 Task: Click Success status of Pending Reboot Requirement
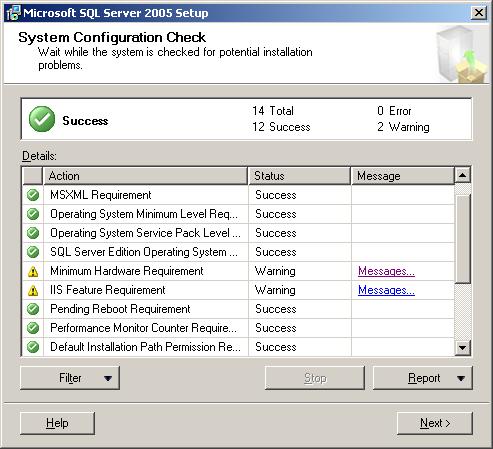pos(276,309)
